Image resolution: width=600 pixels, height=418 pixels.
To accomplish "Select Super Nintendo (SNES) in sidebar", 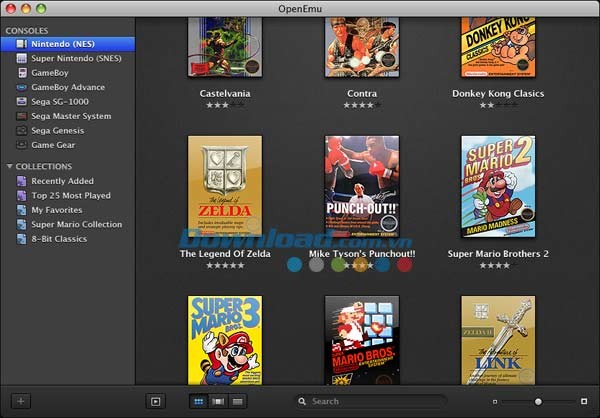I will click(x=68, y=58).
